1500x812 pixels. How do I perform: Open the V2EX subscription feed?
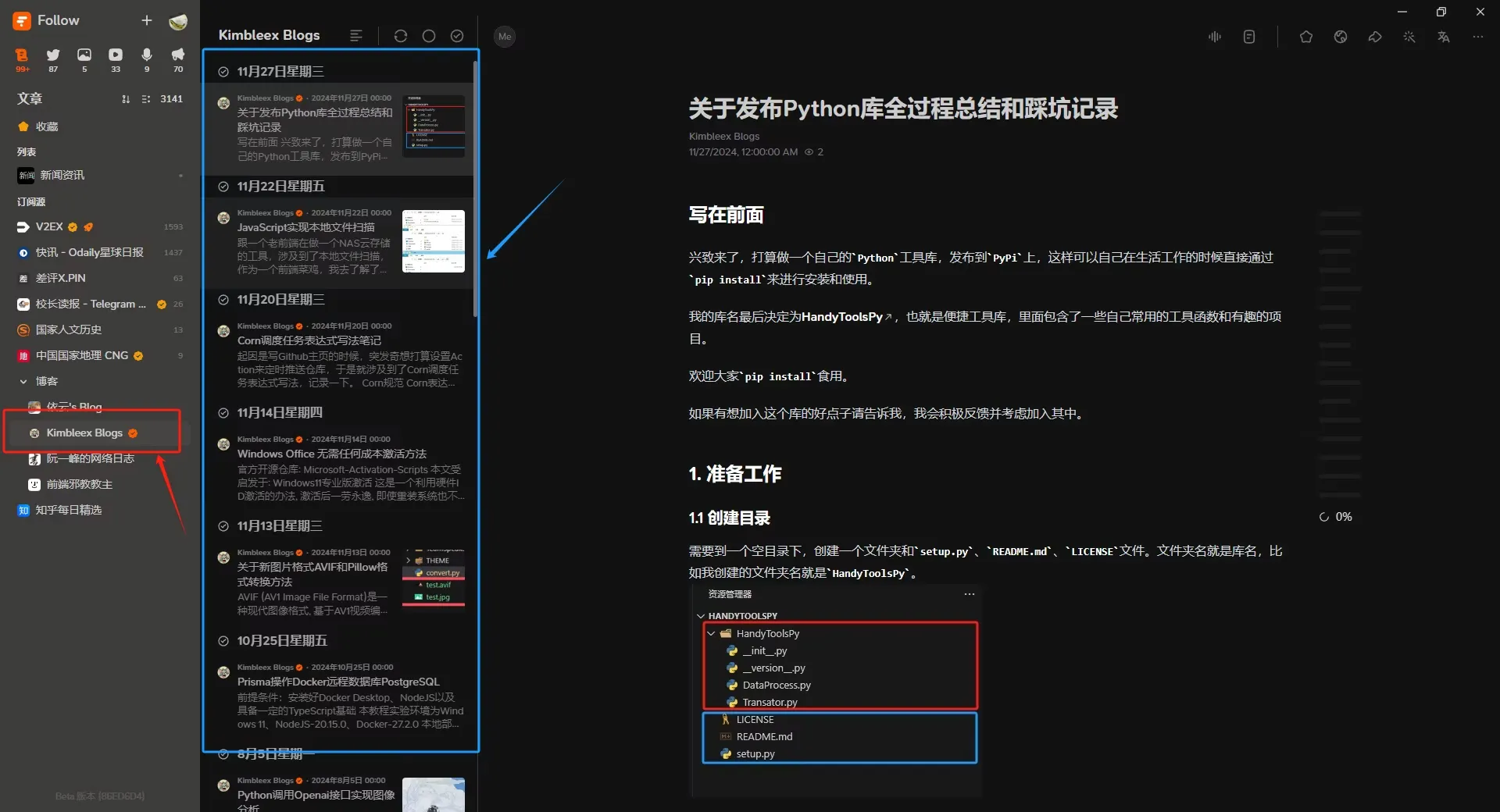tap(50, 227)
